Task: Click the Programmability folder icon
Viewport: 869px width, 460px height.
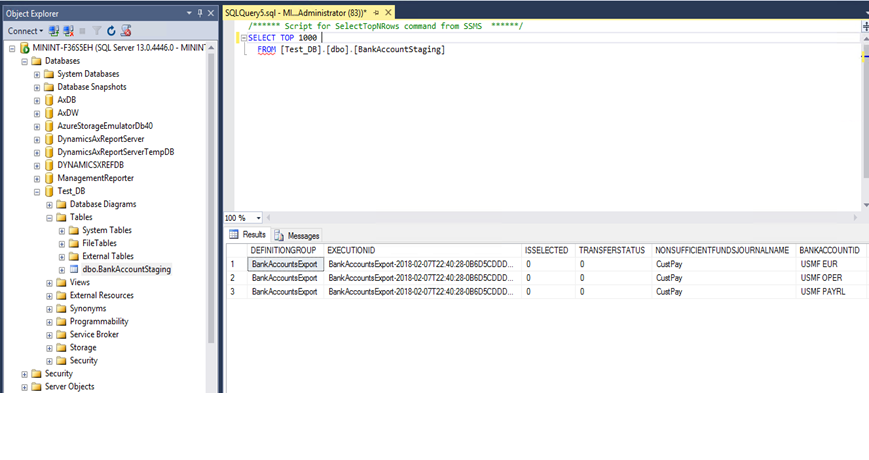Action: [x=62, y=321]
